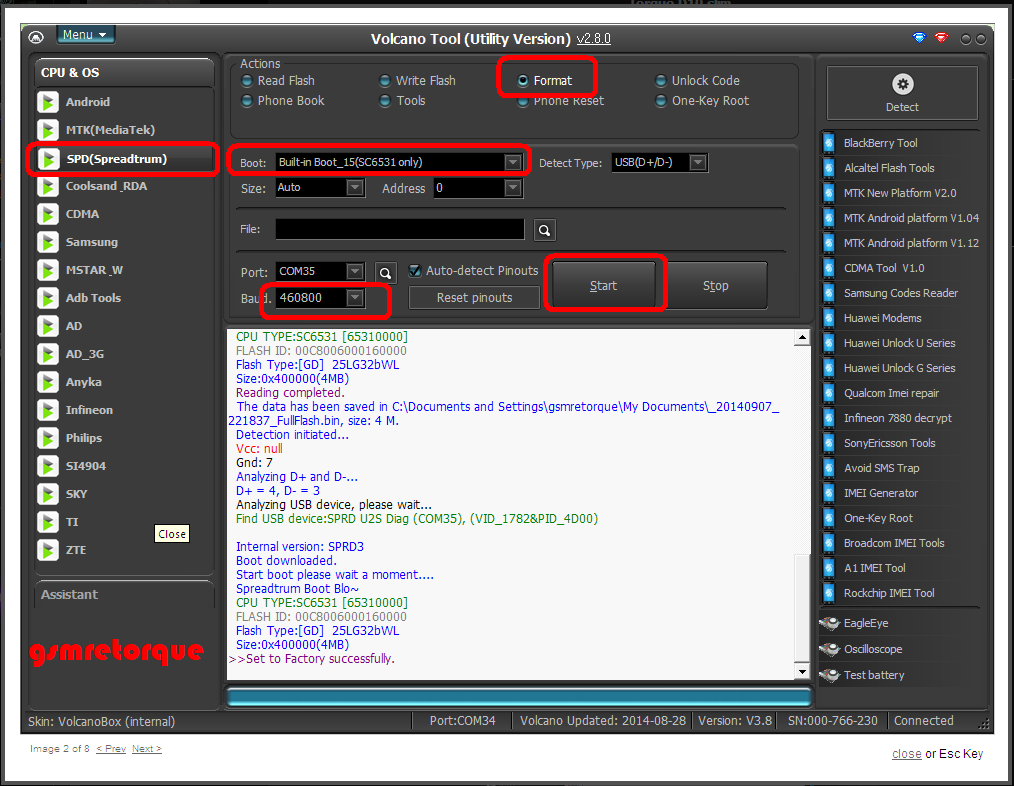Click the blue progress bar

click(518, 696)
